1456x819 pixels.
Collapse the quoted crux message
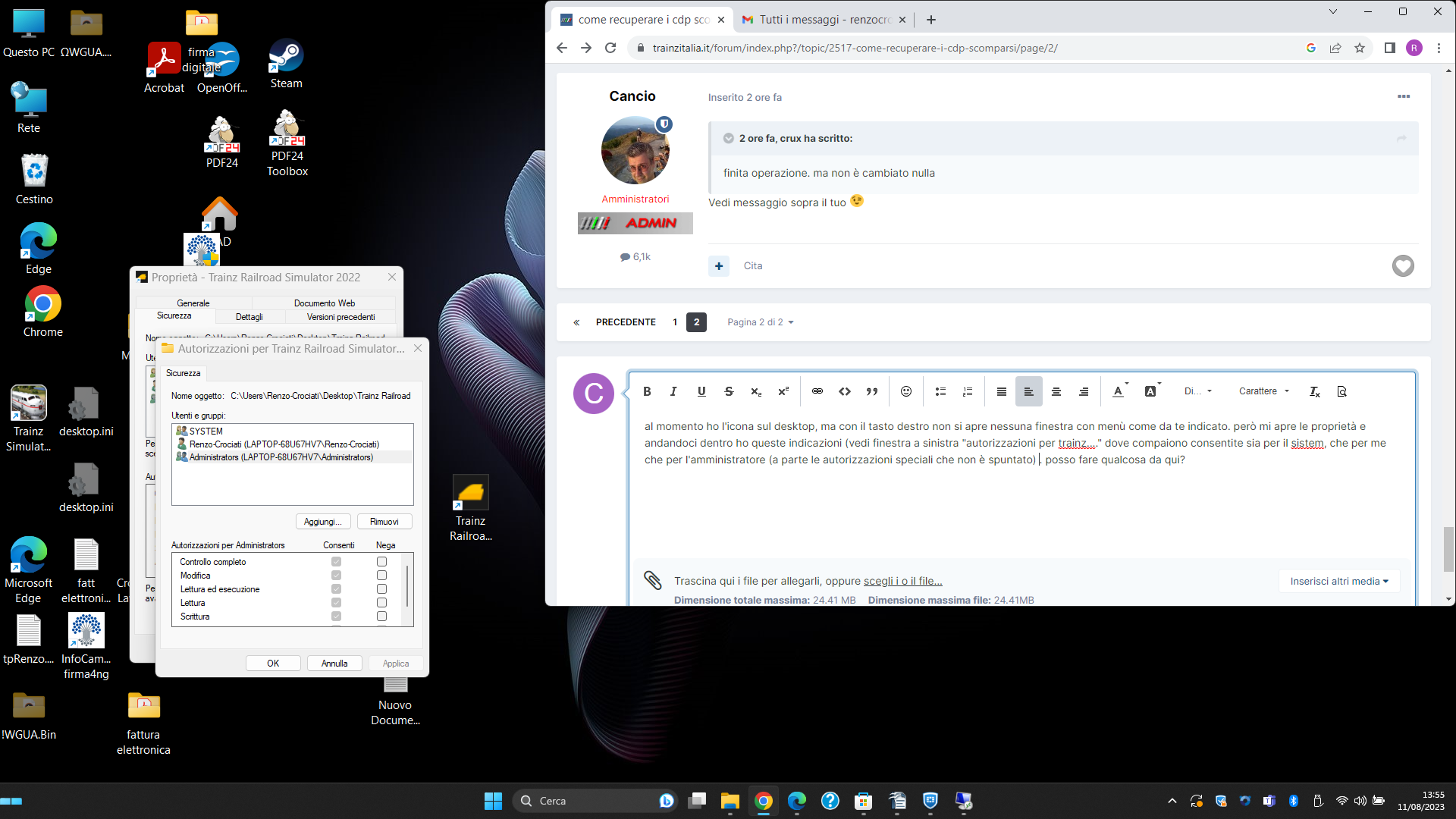pyautogui.click(x=728, y=138)
